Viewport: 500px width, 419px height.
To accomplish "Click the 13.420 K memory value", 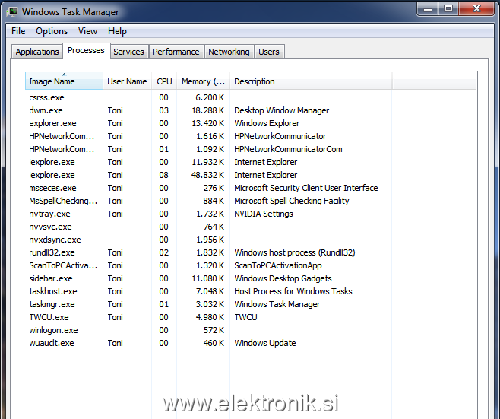I will [x=208, y=123].
